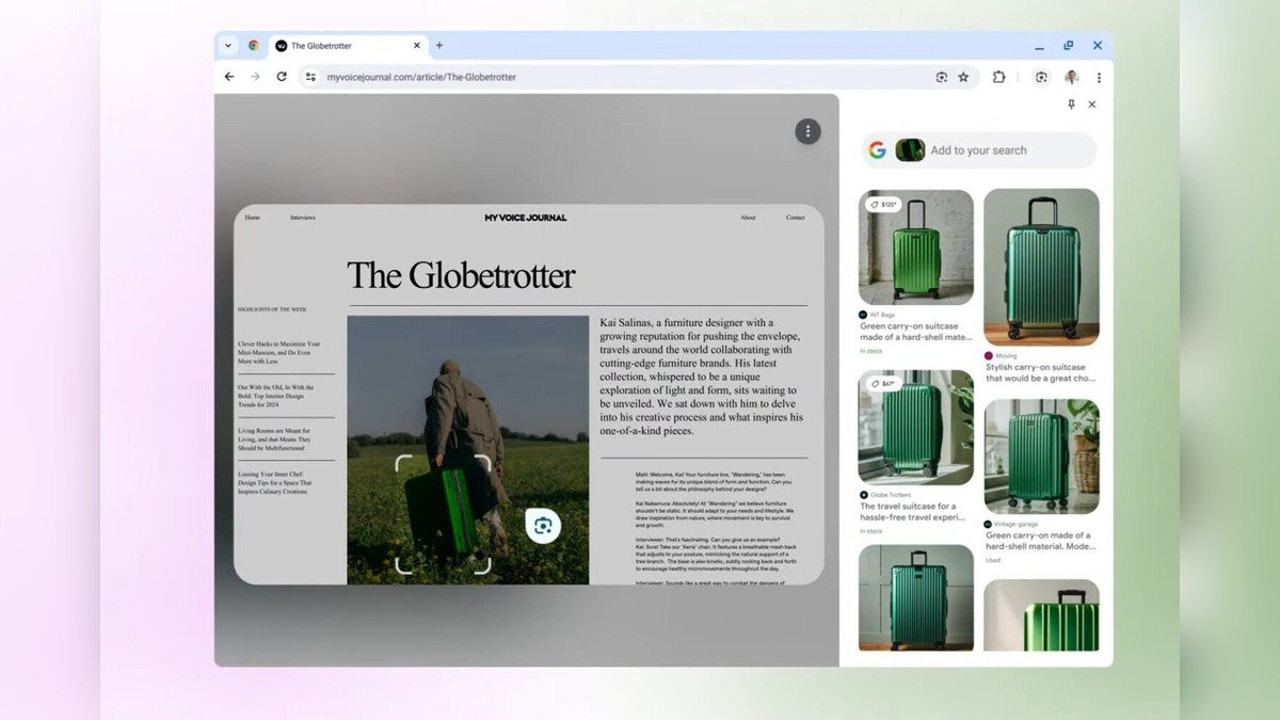This screenshot has width=1280, height=720.
Task: Select the The Globetrotter browser tab
Action: click(x=340, y=45)
